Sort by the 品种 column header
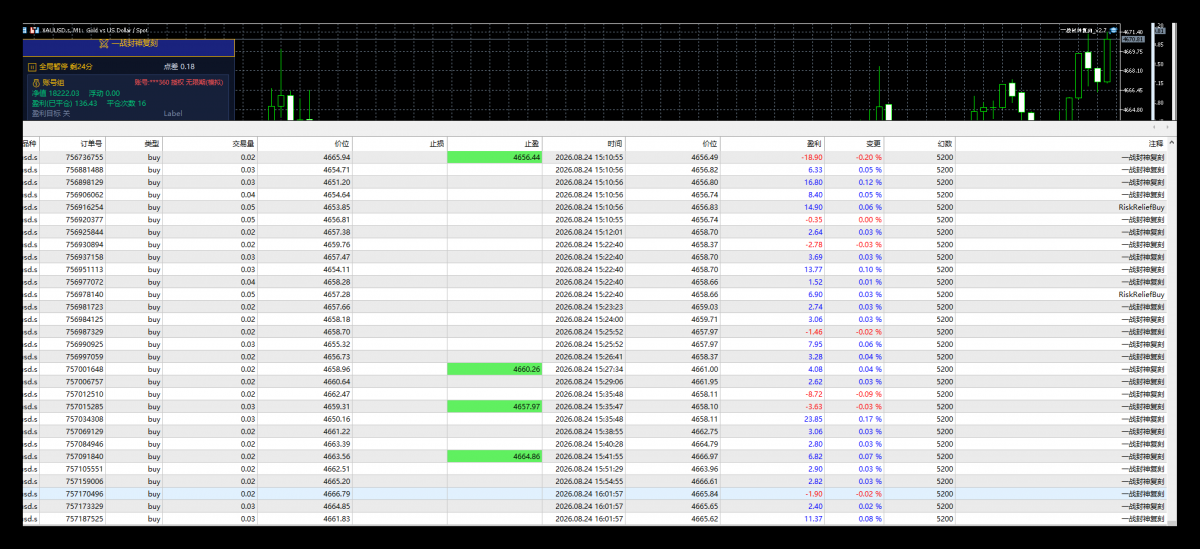The width and height of the screenshot is (1200, 549). [30, 144]
